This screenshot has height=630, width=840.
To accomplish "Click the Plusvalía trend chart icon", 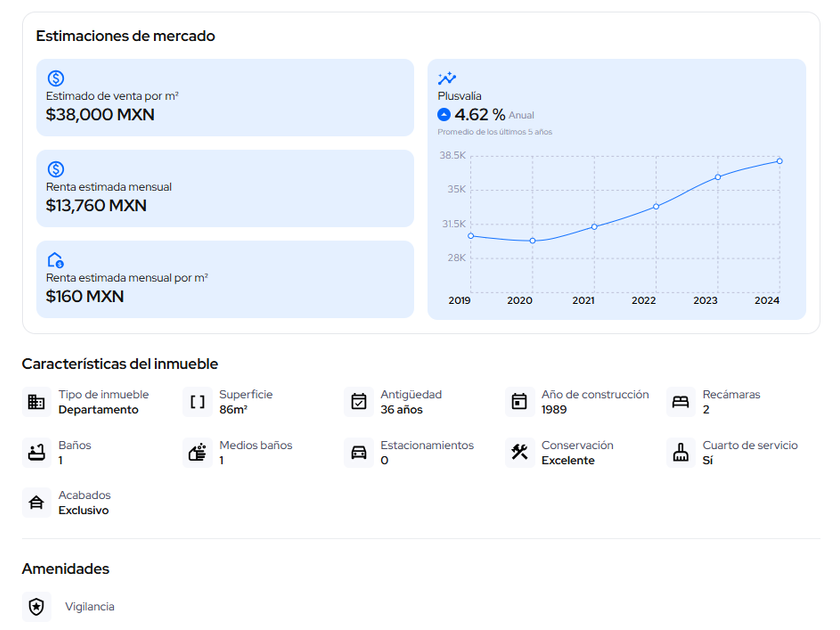I will pos(447,78).
